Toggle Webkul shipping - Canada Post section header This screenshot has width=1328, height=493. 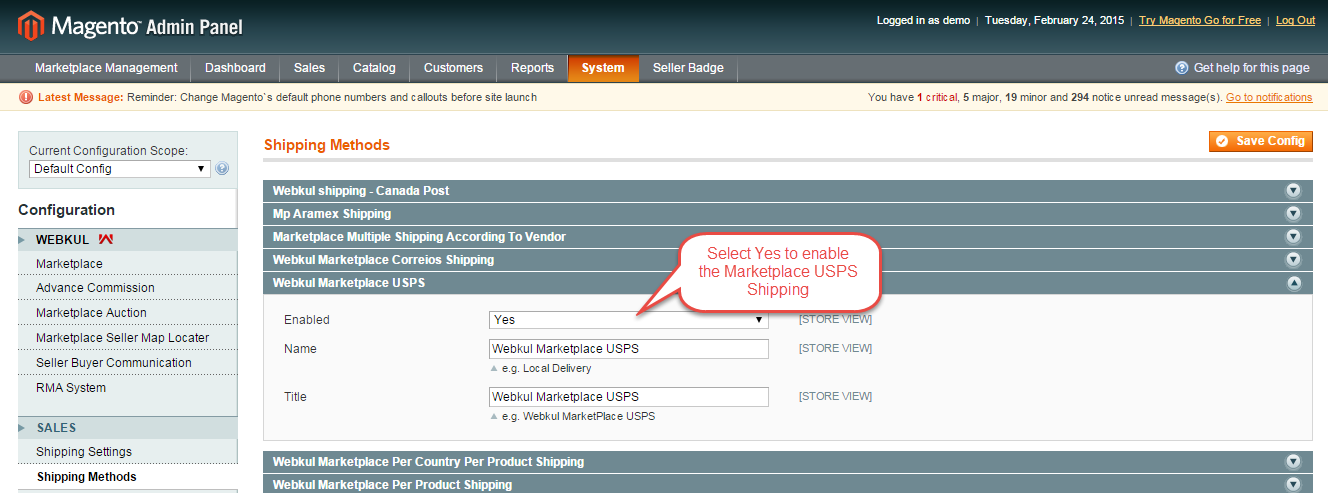click(x=788, y=190)
